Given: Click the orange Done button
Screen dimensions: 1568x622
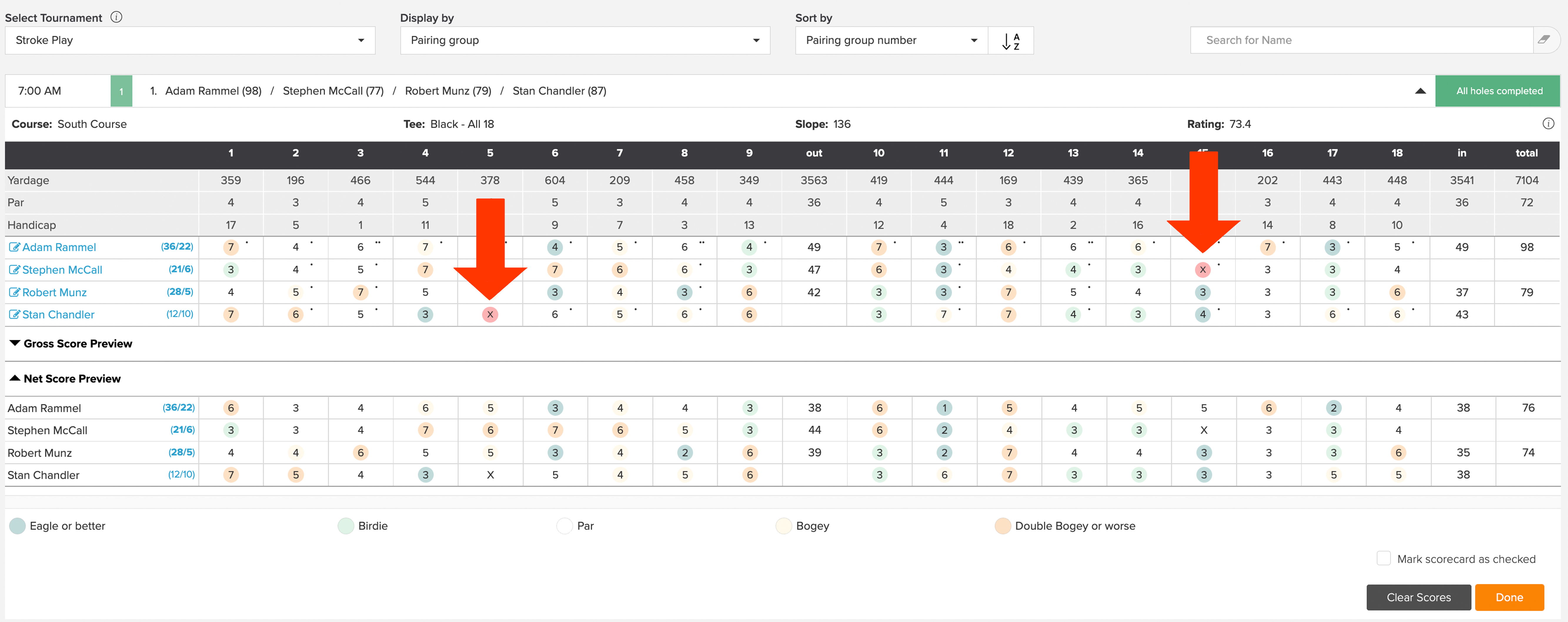Looking at the screenshot, I should click(1509, 597).
